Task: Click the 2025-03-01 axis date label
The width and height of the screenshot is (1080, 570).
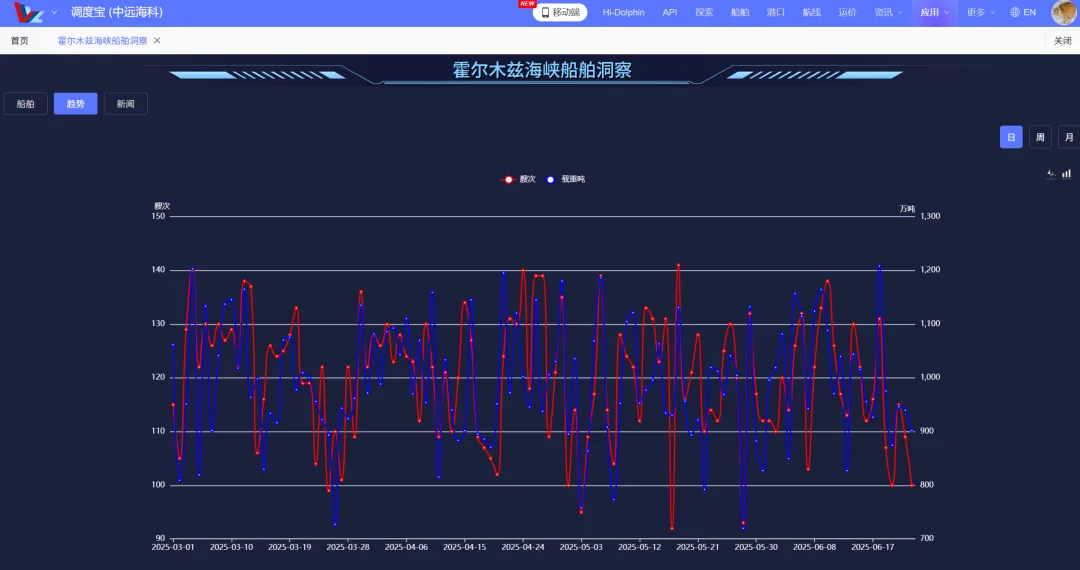Action: [x=173, y=547]
